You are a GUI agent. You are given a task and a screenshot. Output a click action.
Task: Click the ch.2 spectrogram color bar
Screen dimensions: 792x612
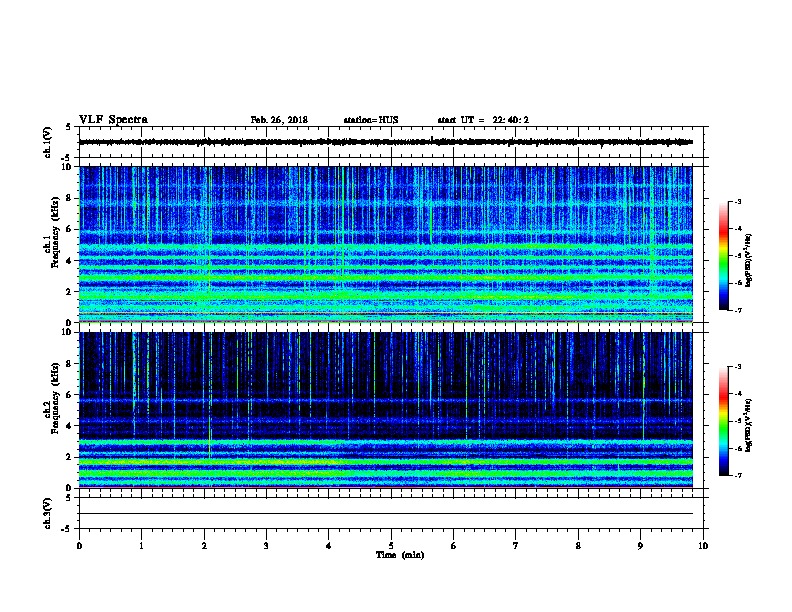[x=723, y=421]
